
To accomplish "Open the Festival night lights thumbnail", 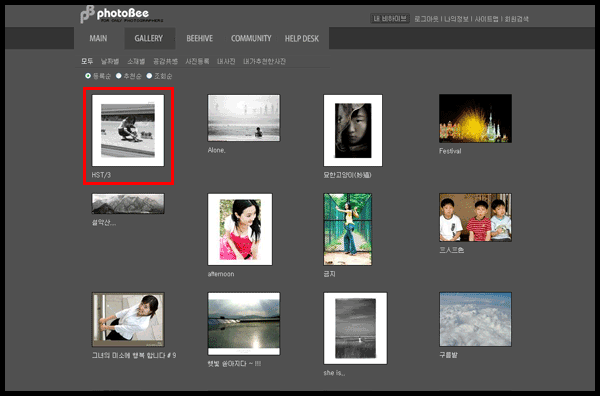I will (x=475, y=119).
